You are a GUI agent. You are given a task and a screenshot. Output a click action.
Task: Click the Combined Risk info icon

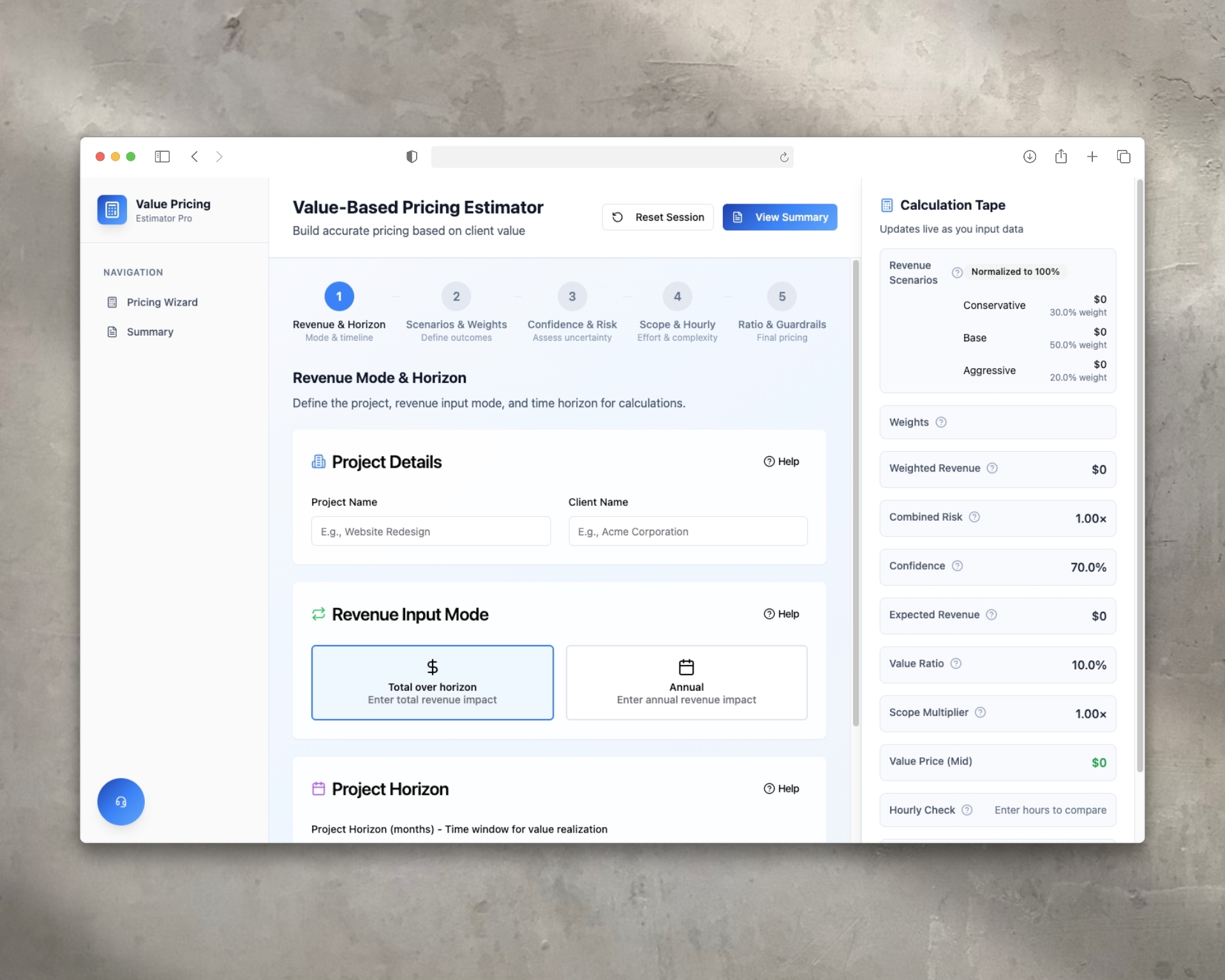tap(974, 517)
